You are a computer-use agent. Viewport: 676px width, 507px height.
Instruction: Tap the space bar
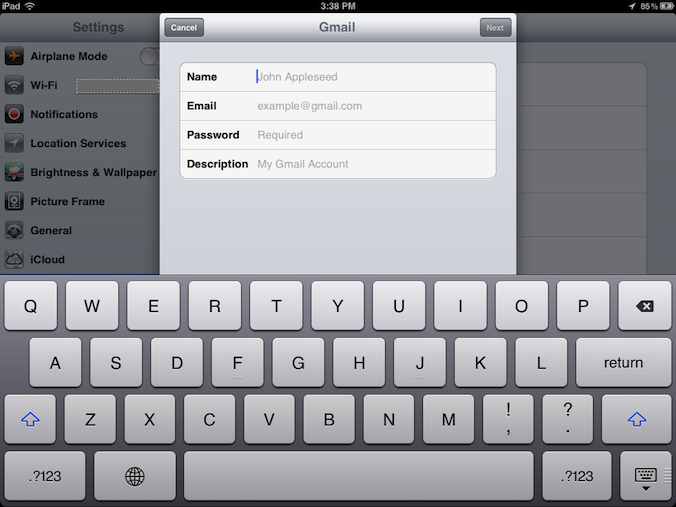[359, 476]
